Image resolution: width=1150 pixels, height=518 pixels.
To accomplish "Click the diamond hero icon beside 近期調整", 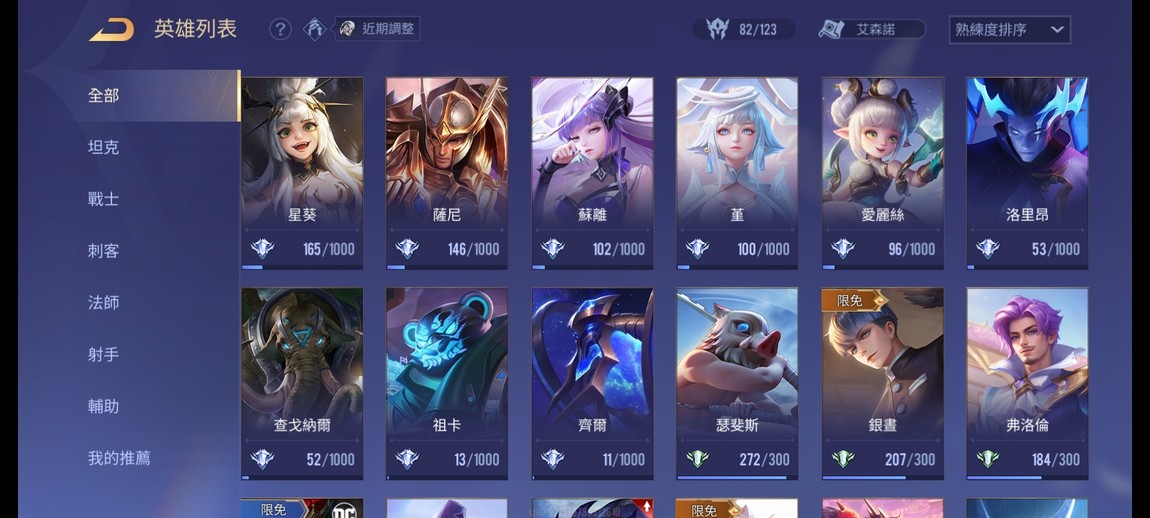I will pos(315,29).
